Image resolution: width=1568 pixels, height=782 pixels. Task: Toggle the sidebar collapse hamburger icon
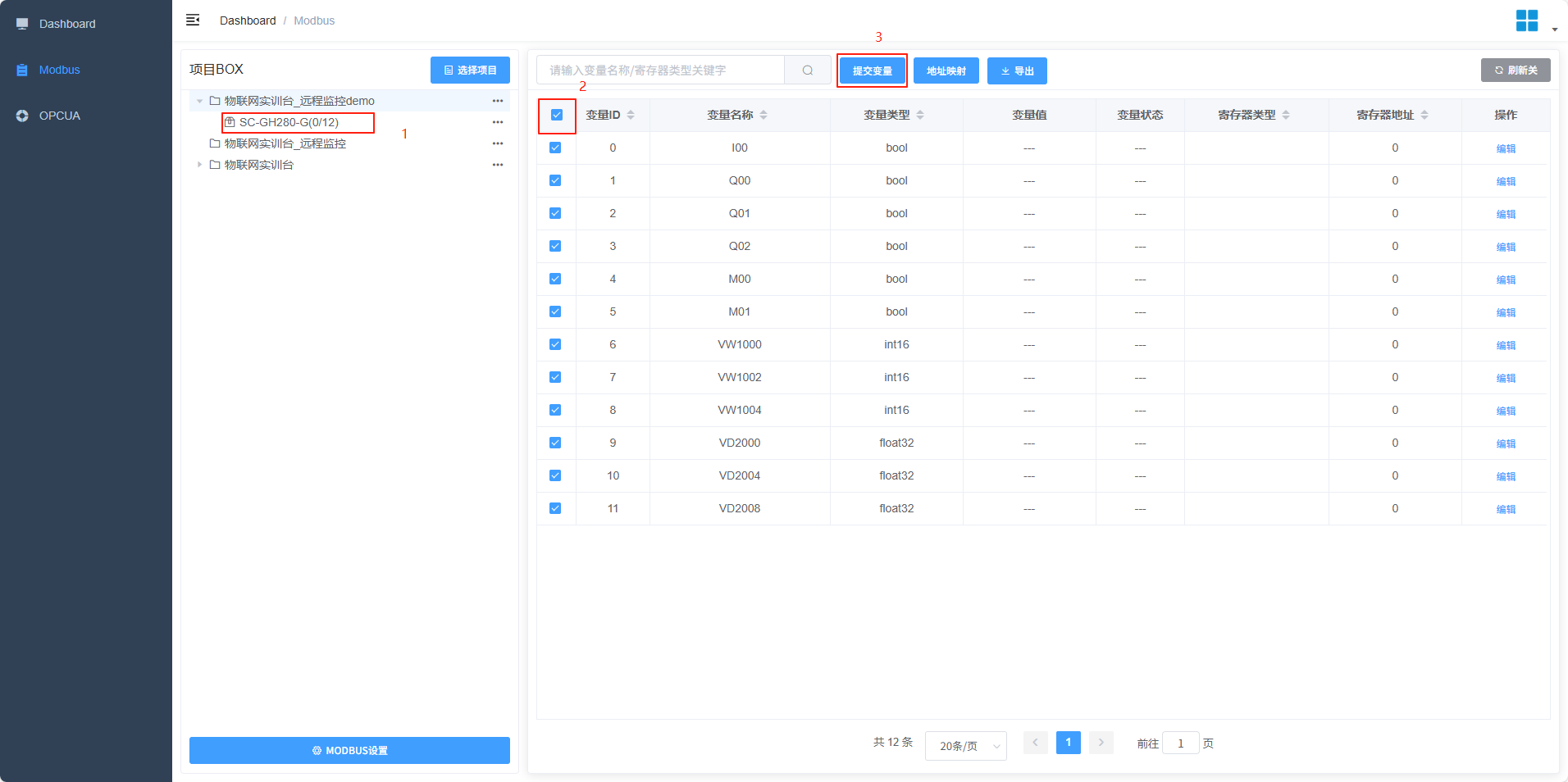(x=193, y=20)
